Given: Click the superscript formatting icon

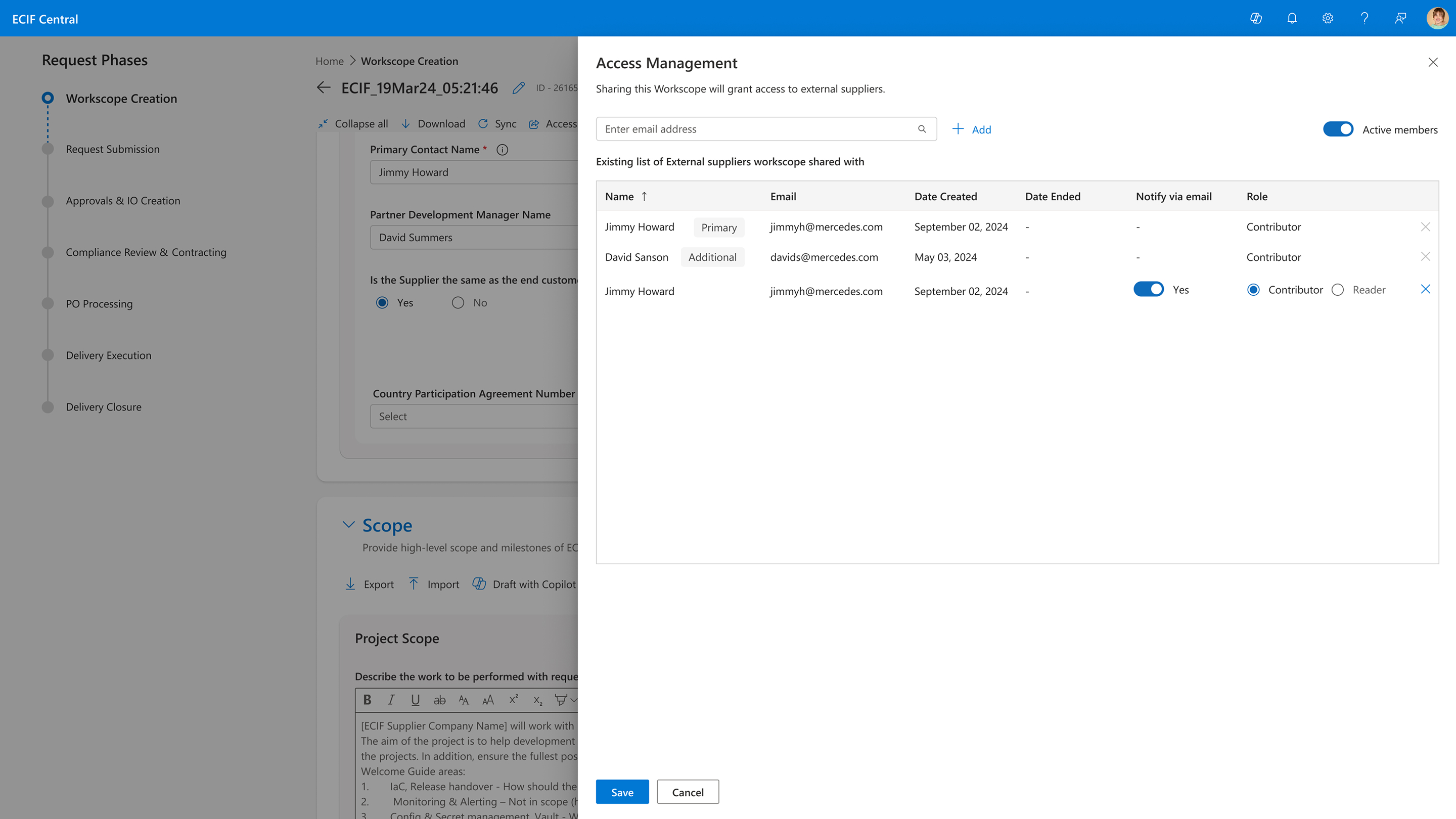Looking at the screenshot, I should [x=513, y=699].
